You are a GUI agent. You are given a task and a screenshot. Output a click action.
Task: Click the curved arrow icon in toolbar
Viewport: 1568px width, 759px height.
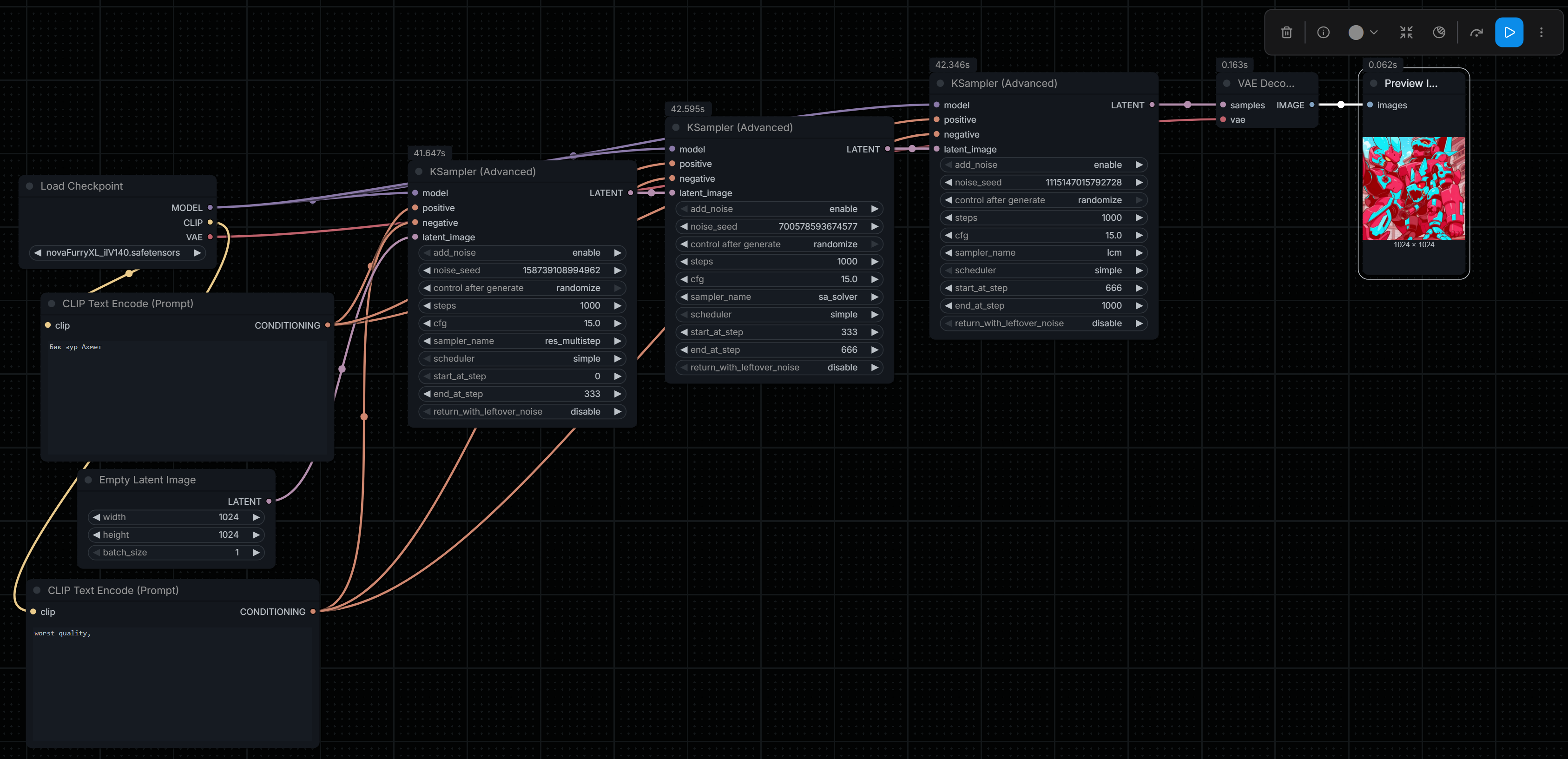click(1476, 32)
